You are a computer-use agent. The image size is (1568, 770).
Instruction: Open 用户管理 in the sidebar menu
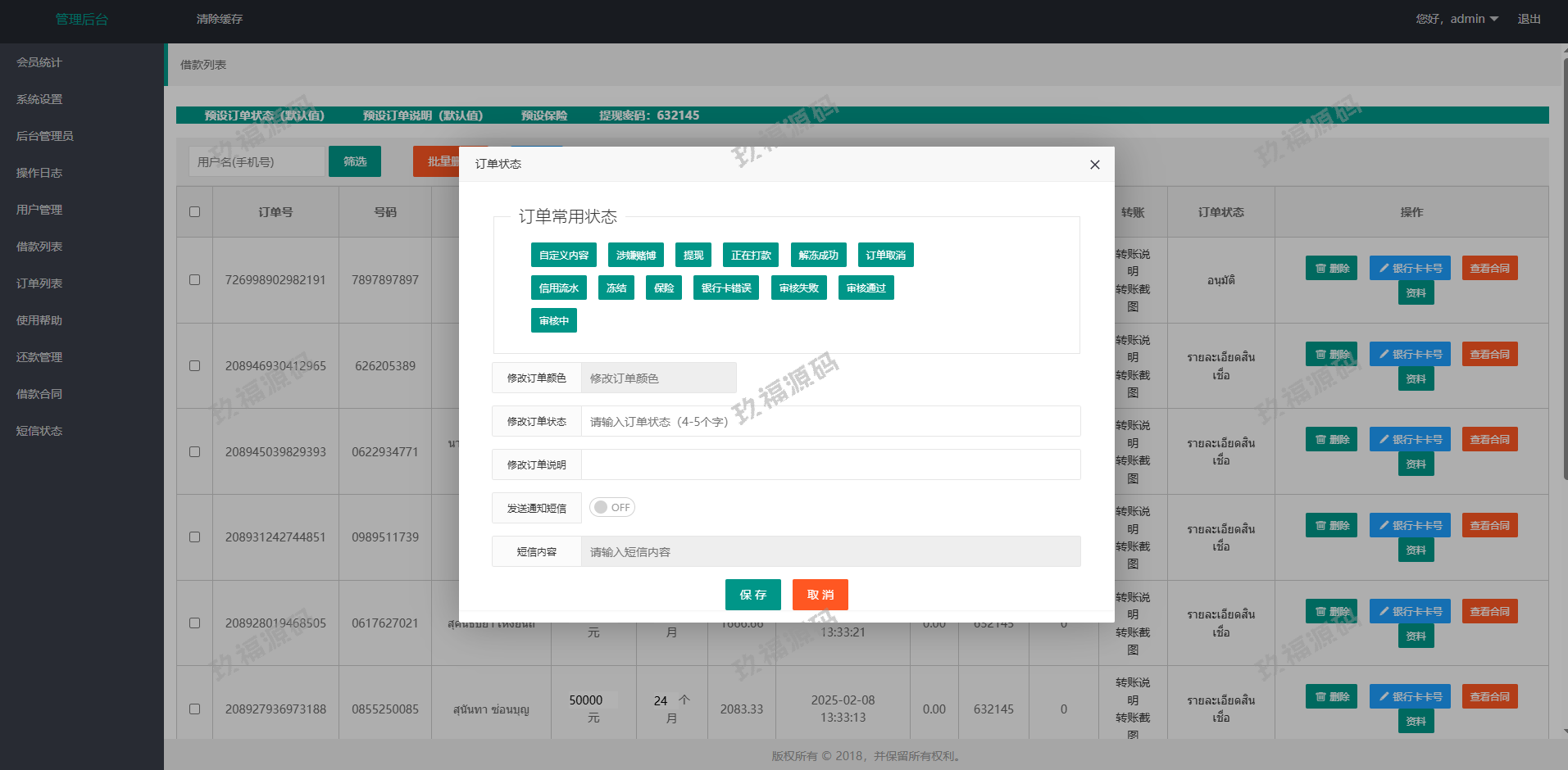click(x=39, y=210)
